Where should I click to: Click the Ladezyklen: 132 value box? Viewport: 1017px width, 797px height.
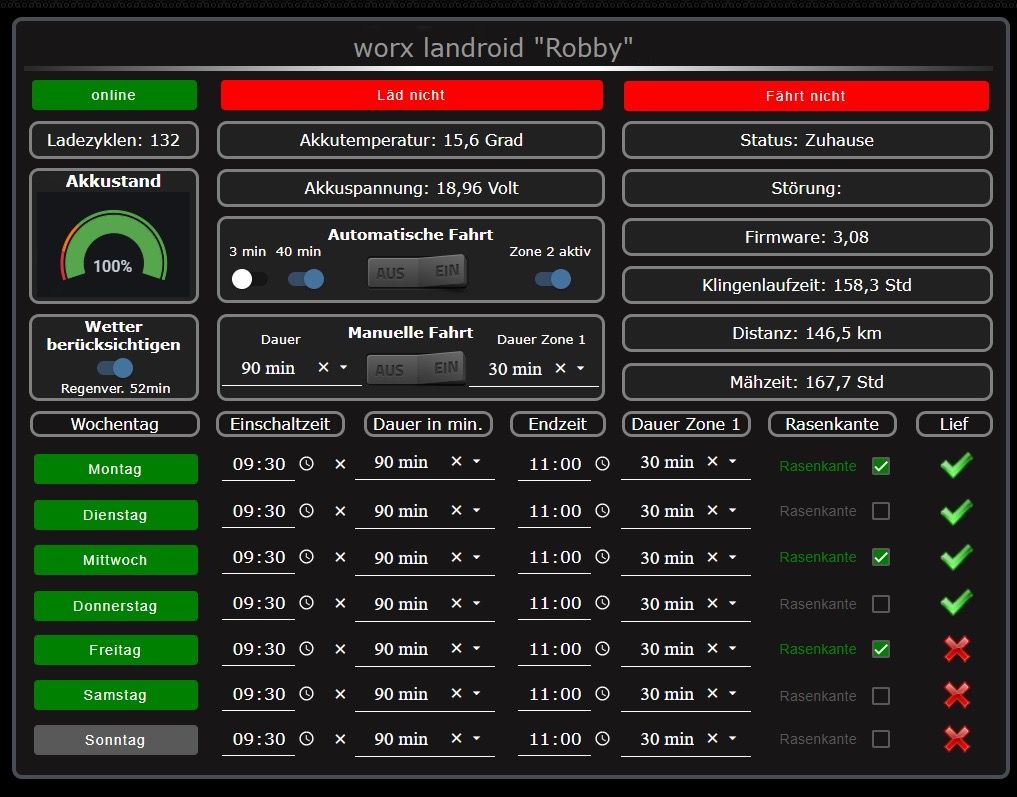[x=114, y=140]
